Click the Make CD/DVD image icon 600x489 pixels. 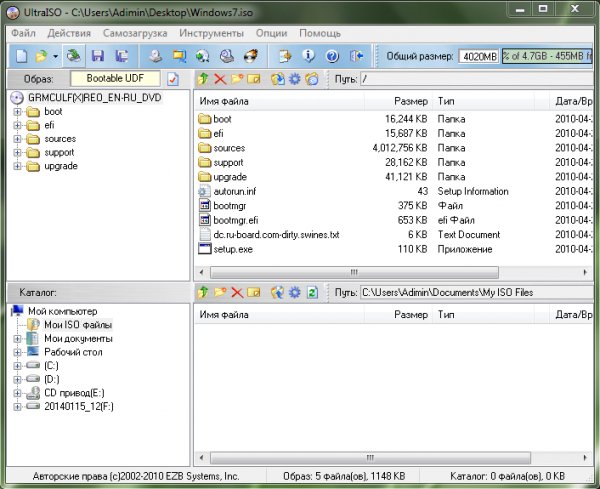(x=155, y=56)
